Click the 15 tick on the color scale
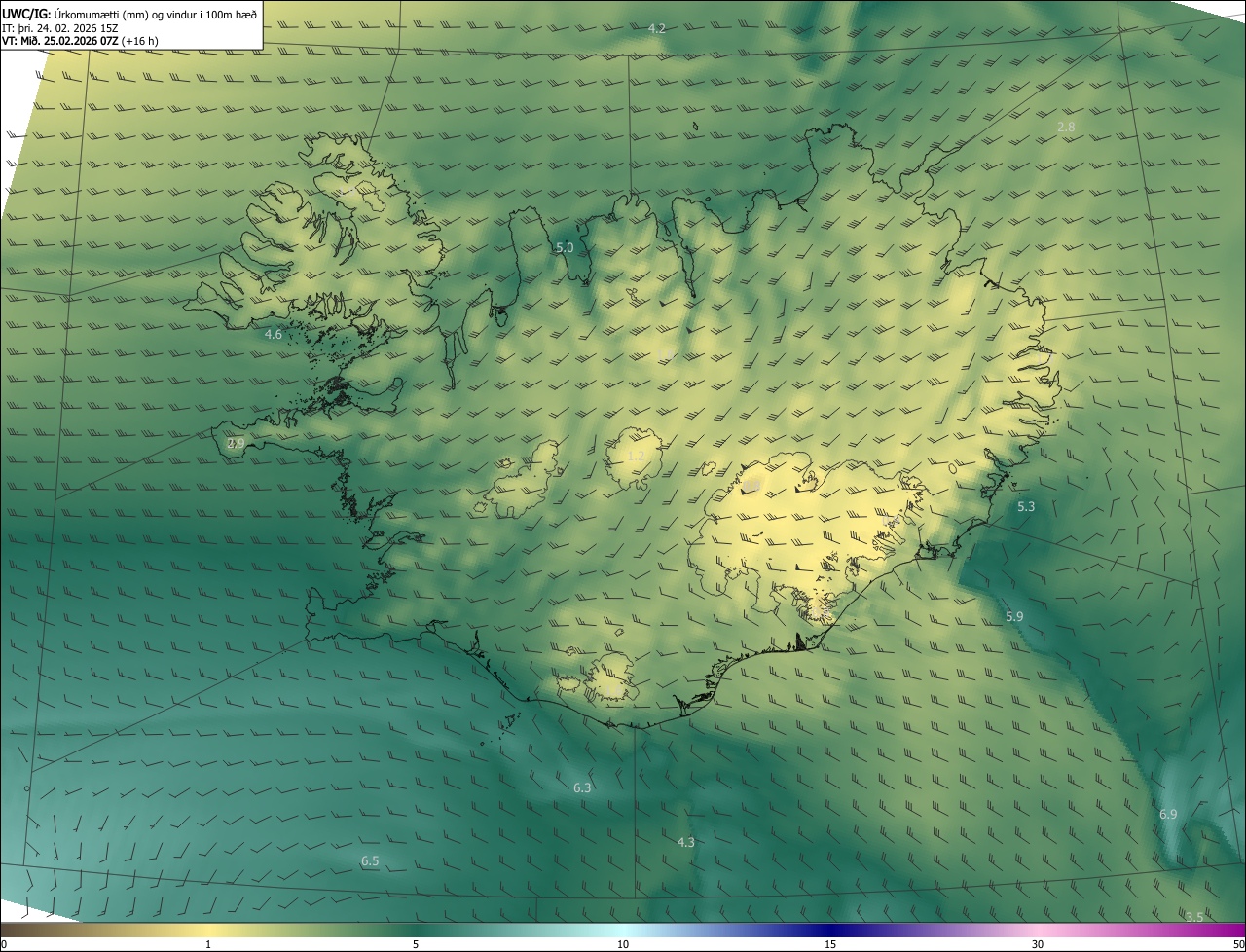1246x952 pixels. pyautogui.click(x=830, y=944)
